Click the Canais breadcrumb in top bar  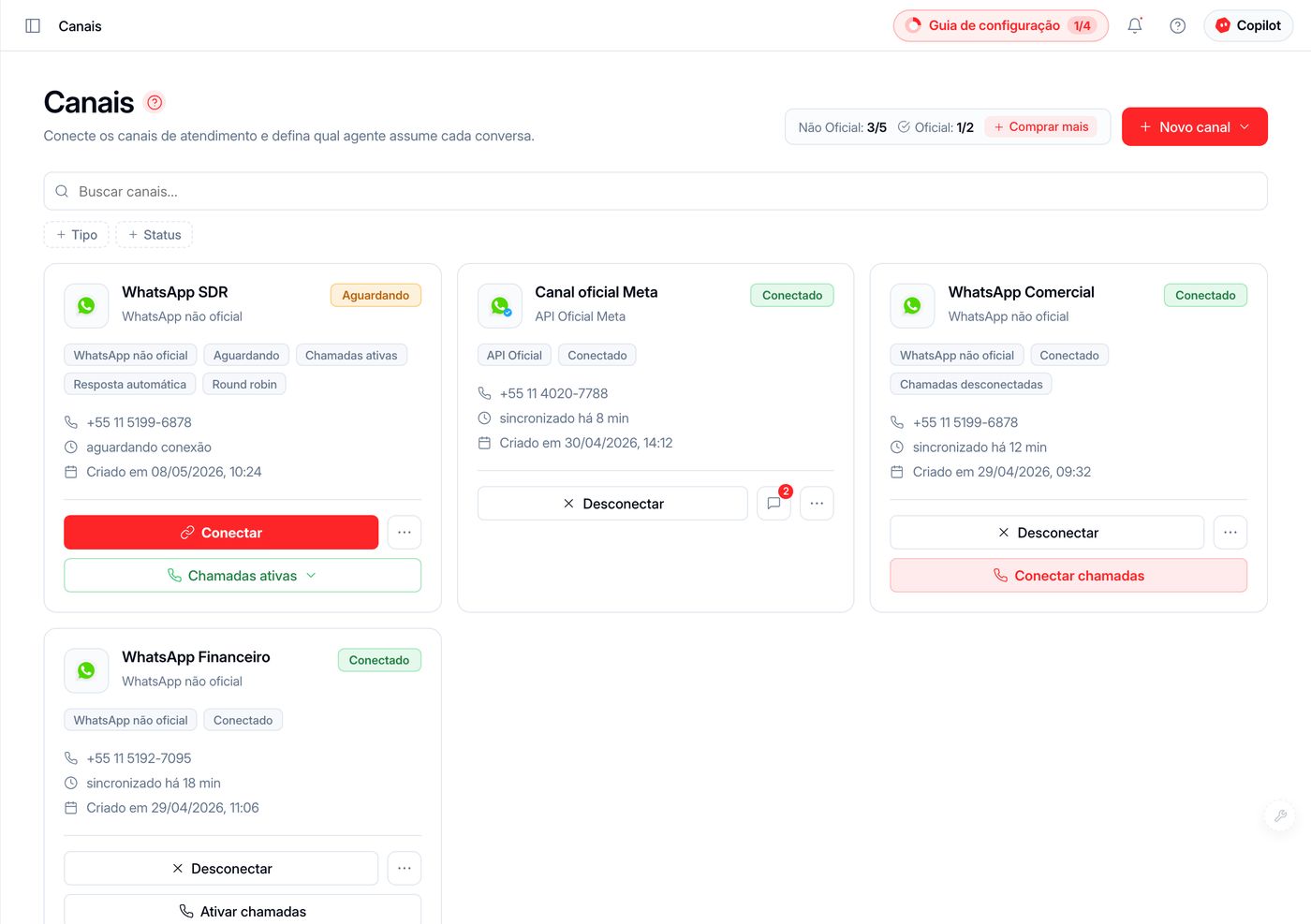tap(80, 26)
